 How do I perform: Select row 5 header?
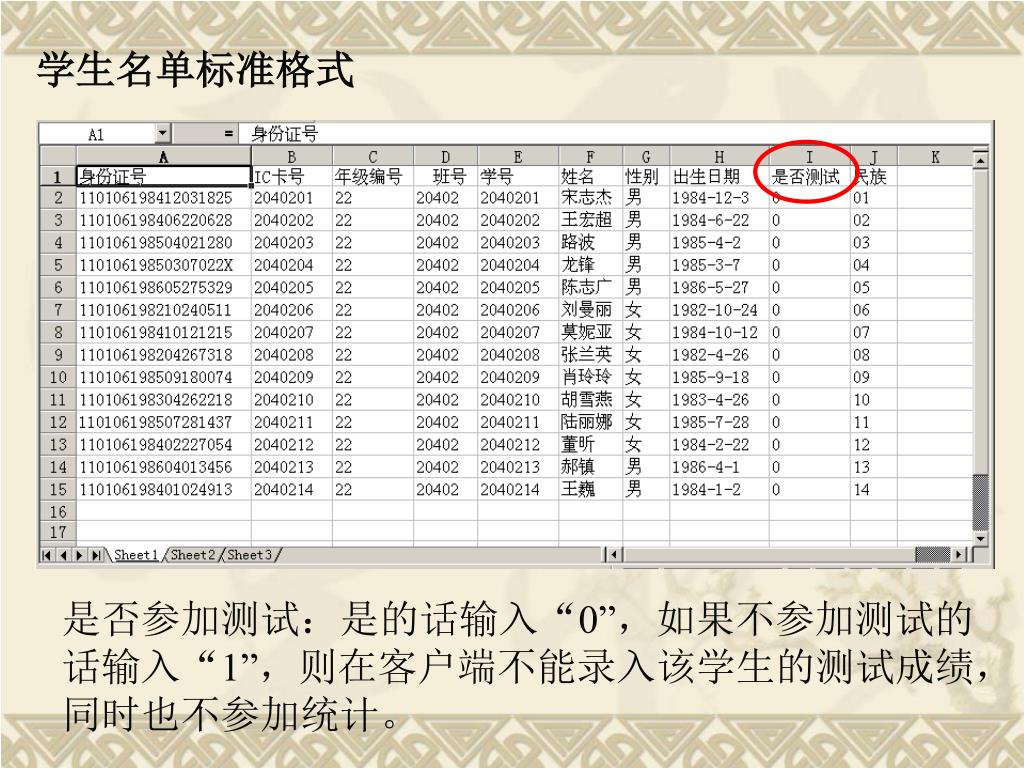coord(58,265)
